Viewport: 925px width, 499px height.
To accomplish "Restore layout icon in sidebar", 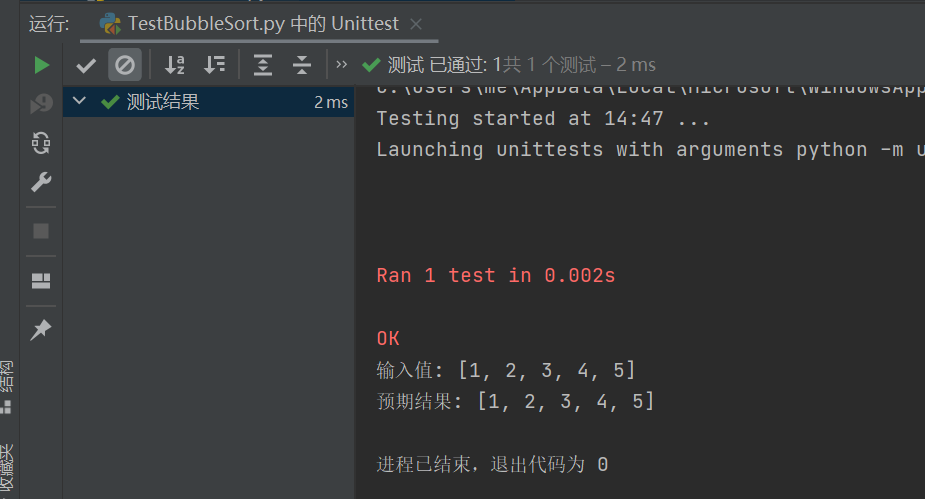I will pyautogui.click(x=41, y=281).
